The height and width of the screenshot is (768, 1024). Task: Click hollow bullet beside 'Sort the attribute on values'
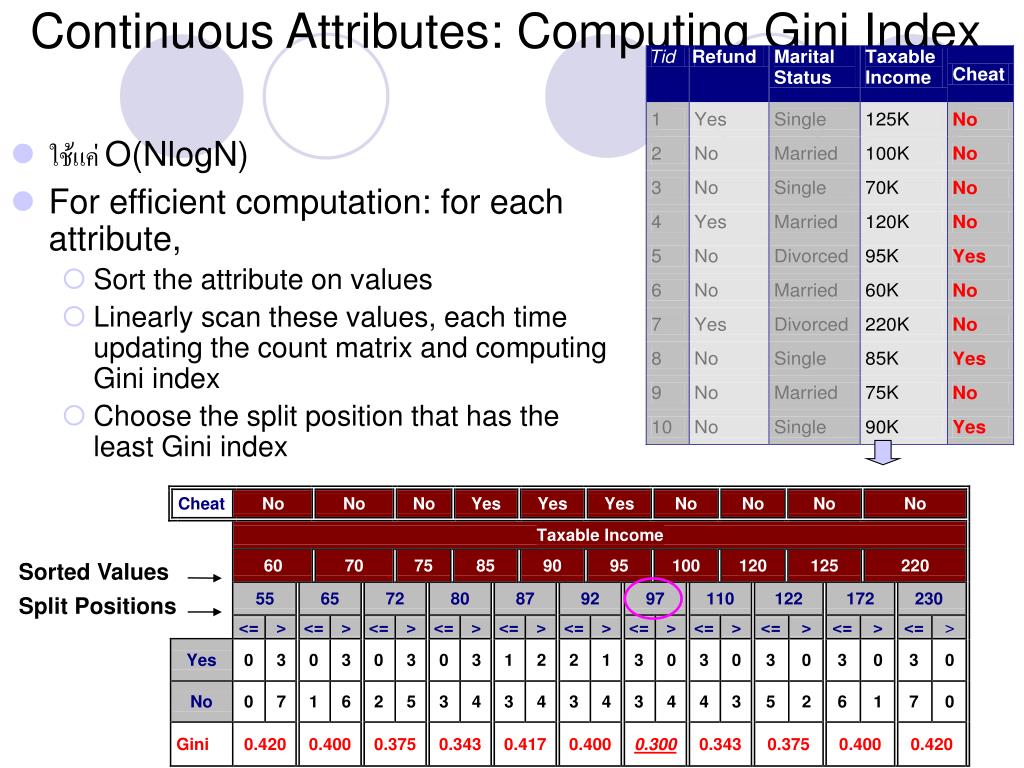[75, 280]
